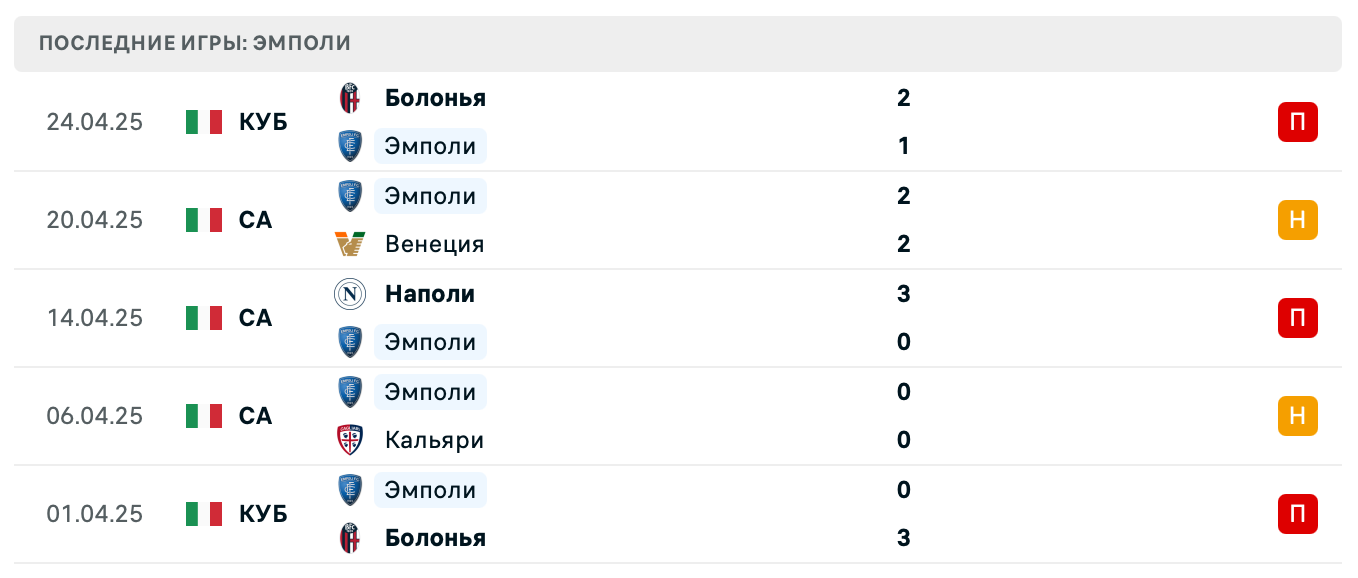
Task: Click Italy flag in 06.04.25 row
Action: [204, 416]
